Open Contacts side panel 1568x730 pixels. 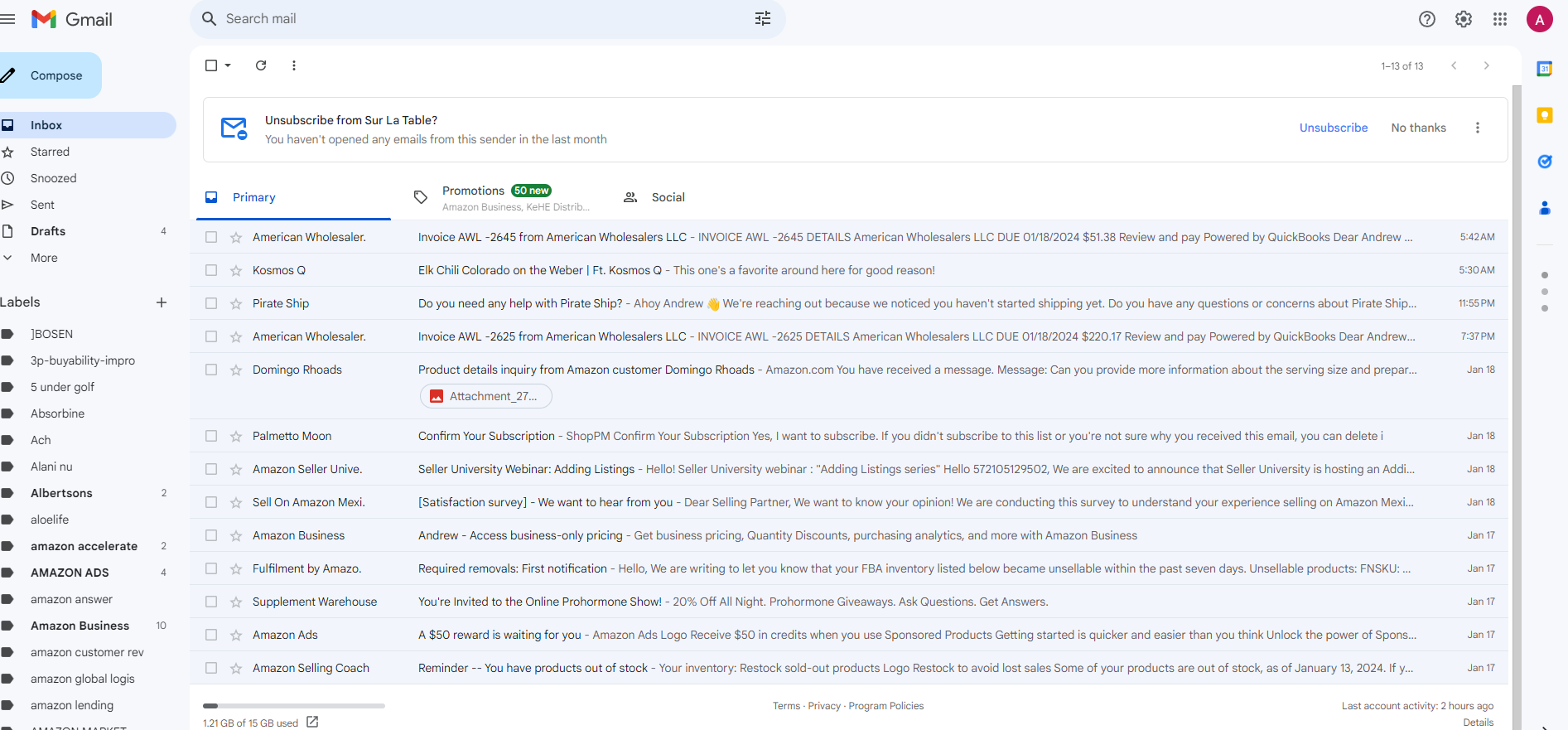1545,208
